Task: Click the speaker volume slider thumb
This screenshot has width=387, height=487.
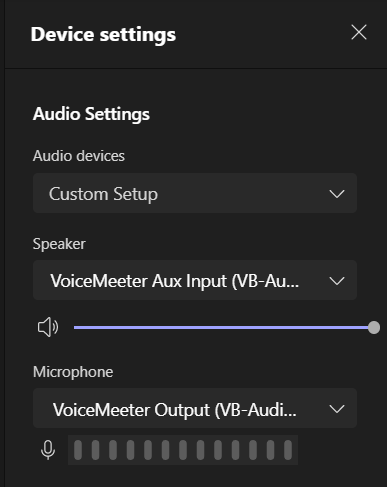Action: pos(374,327)
